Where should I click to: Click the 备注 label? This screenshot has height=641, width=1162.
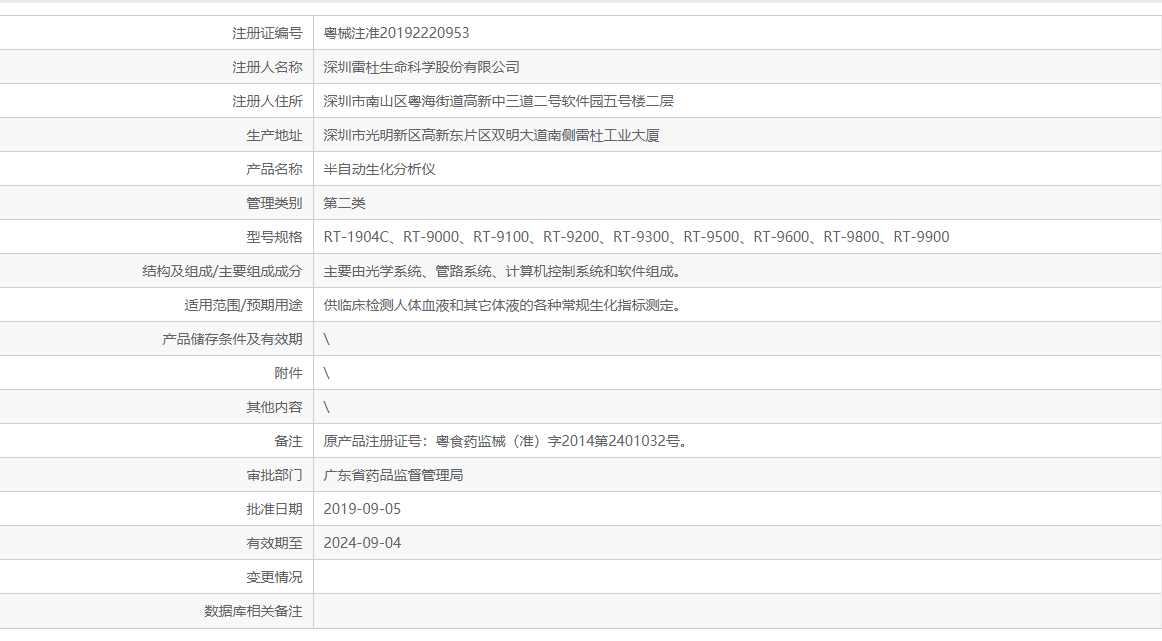288,441
